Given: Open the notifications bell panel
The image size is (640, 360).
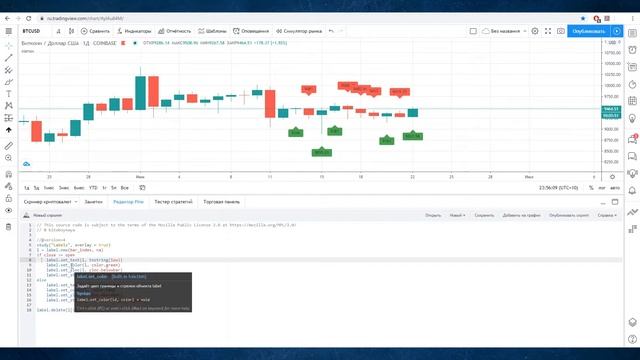Looking at the screenshot, I should coord(632,191).
